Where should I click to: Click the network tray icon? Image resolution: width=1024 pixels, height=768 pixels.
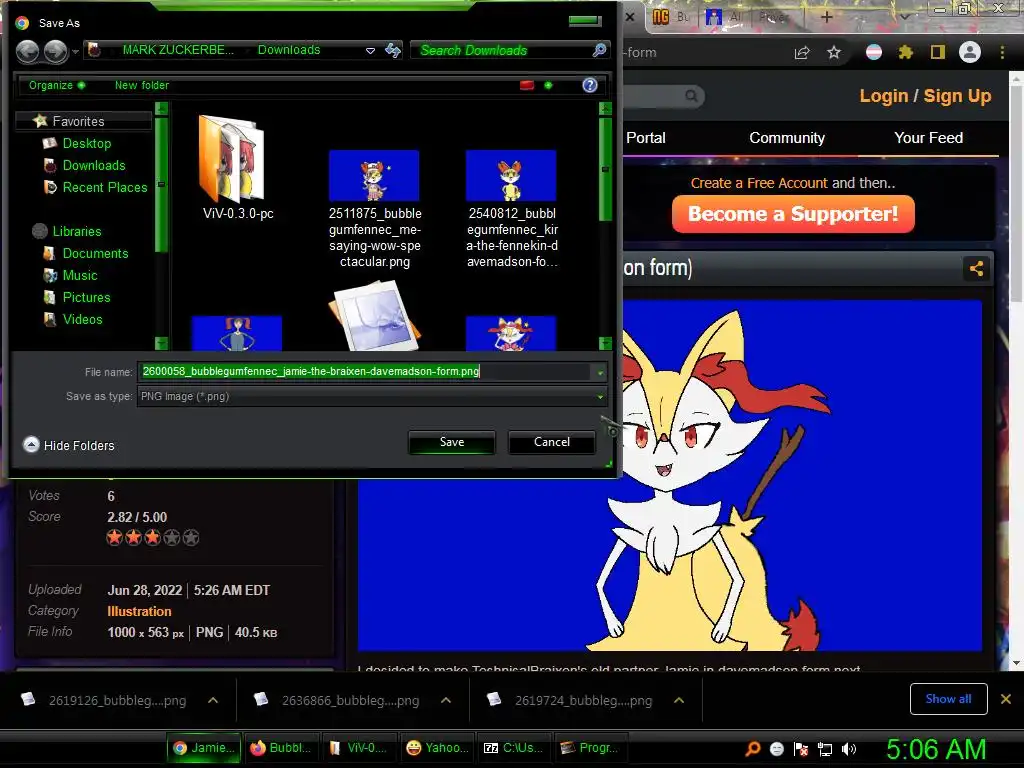825,749
